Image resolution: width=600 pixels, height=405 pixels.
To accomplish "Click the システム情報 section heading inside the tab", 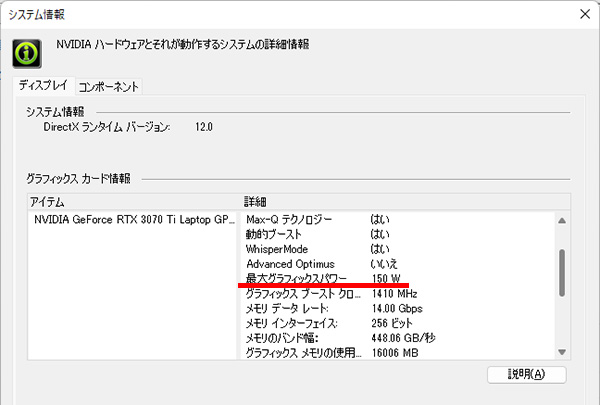I will coord(55,112).
